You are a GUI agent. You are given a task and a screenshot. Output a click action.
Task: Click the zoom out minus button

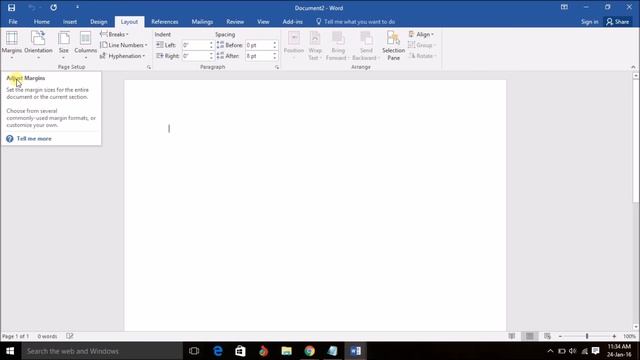pyautogui.click(x=560, y=336)
